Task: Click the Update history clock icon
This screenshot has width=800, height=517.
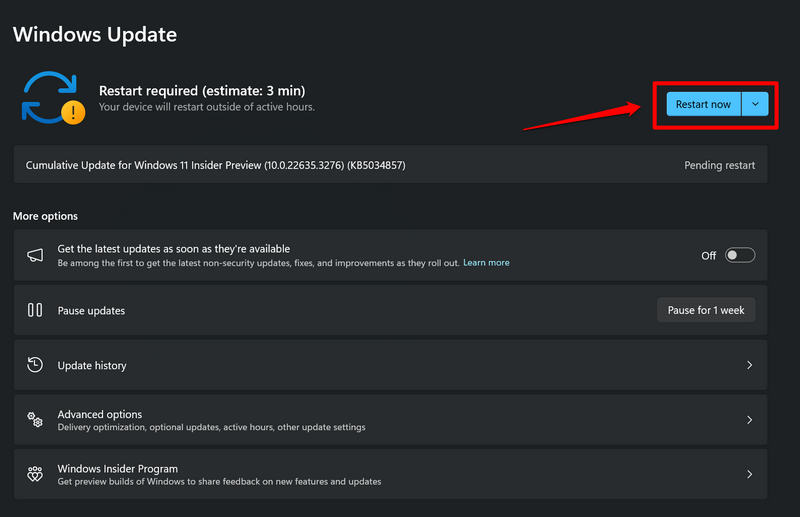Action: coord(35,365)
